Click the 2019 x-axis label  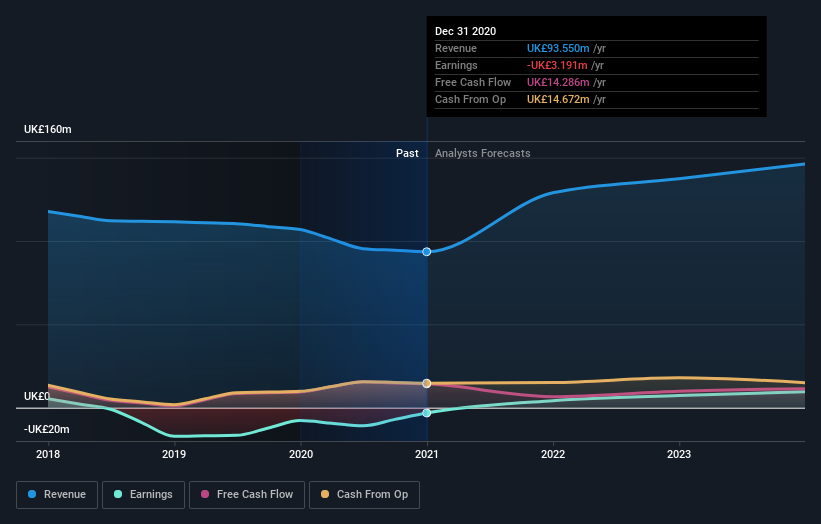174,454
